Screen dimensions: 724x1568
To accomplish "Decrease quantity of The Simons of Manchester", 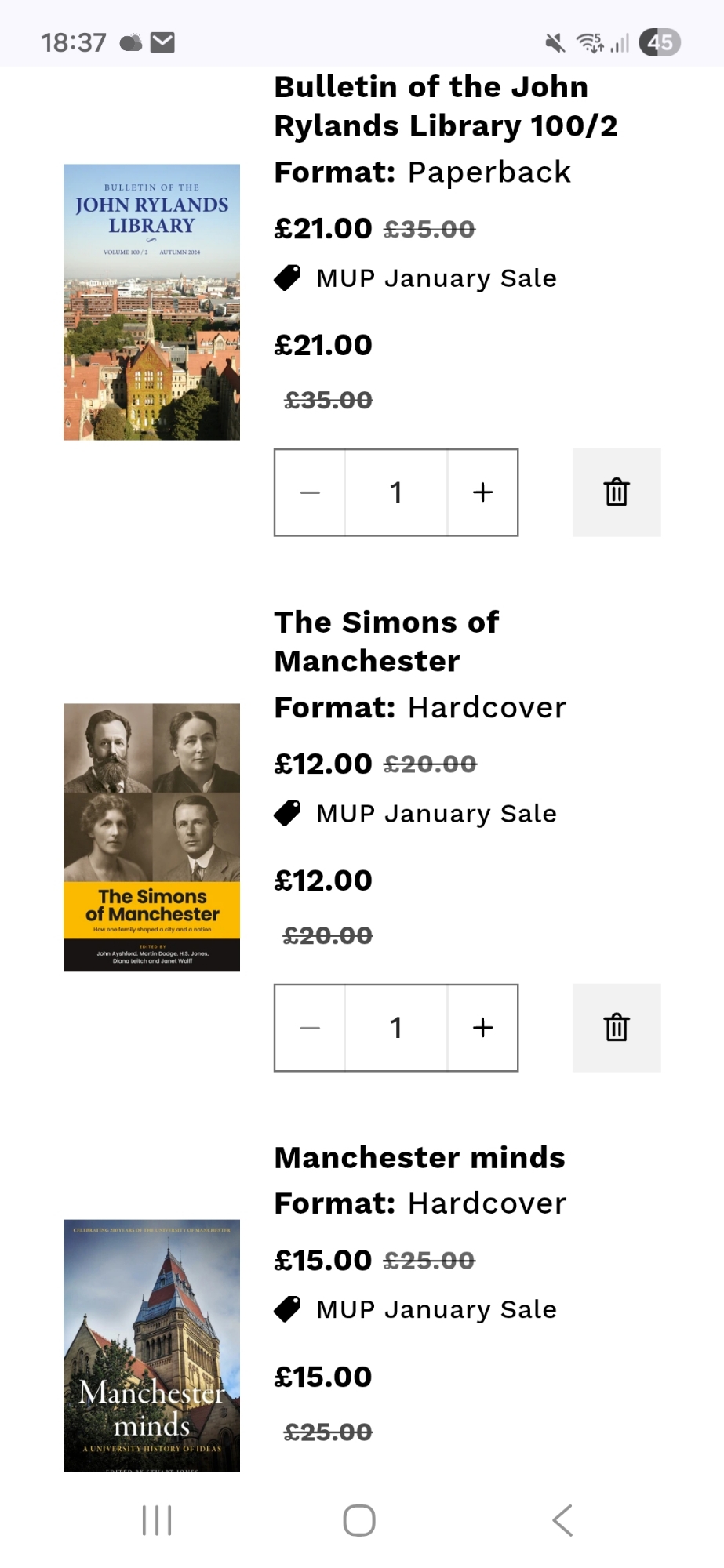I will [310, 1027].
